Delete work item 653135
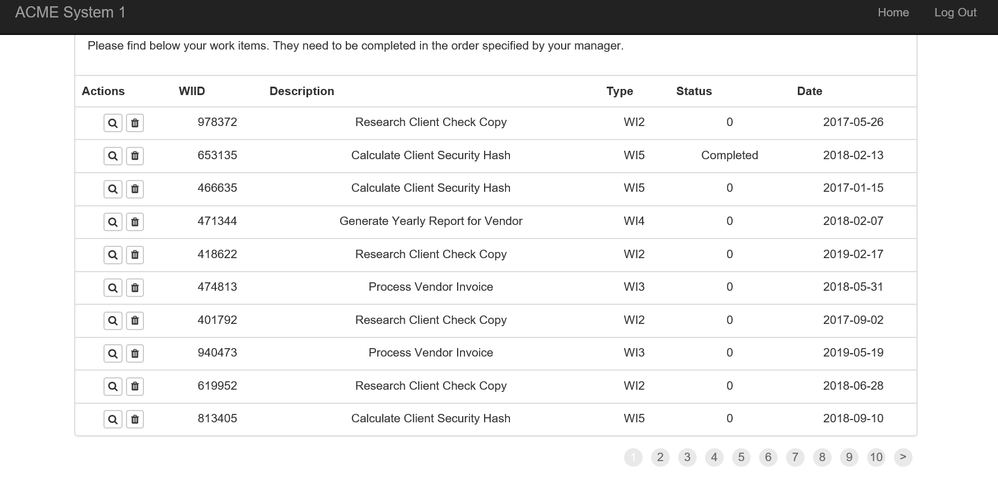Image resolution: width=998 pixels, height=482 pixels. tap(135, 156)
